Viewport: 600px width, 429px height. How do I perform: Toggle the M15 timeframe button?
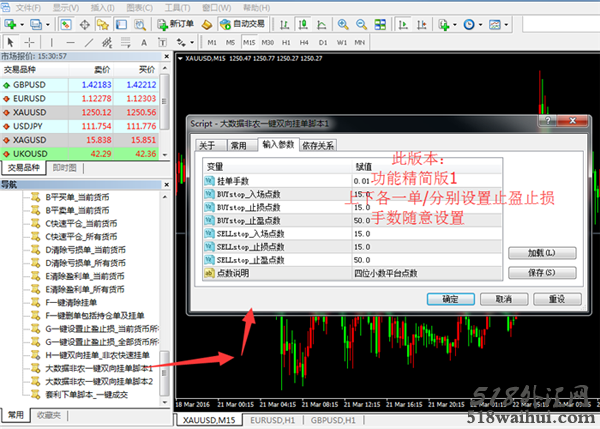click(x=247, y=43)
